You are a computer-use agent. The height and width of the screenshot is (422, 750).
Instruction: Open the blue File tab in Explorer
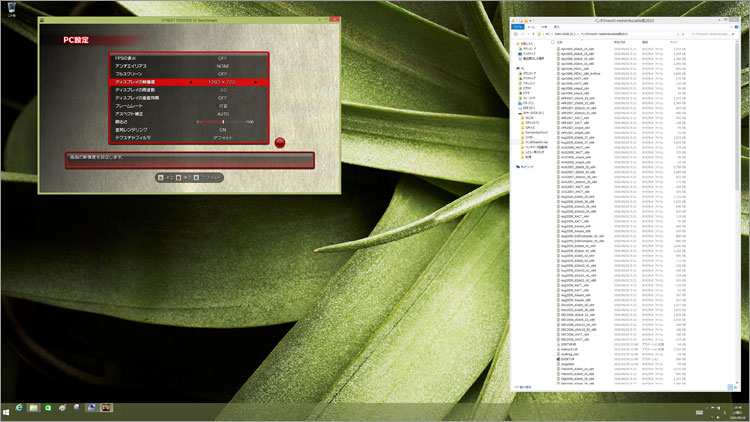pyautogui.click(x=519, y=25)
